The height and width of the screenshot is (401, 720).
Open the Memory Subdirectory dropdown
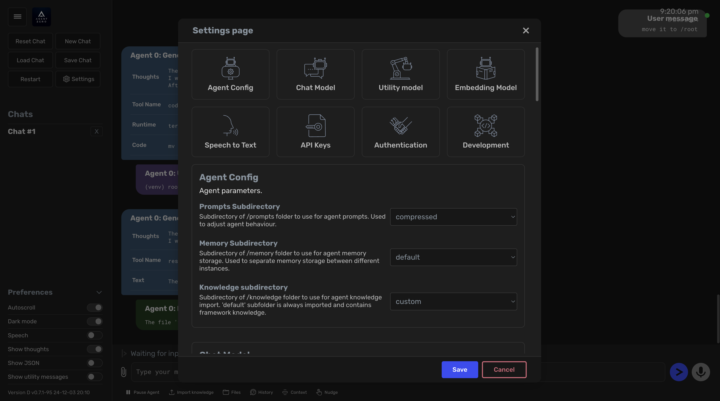[x=454, y=257]
